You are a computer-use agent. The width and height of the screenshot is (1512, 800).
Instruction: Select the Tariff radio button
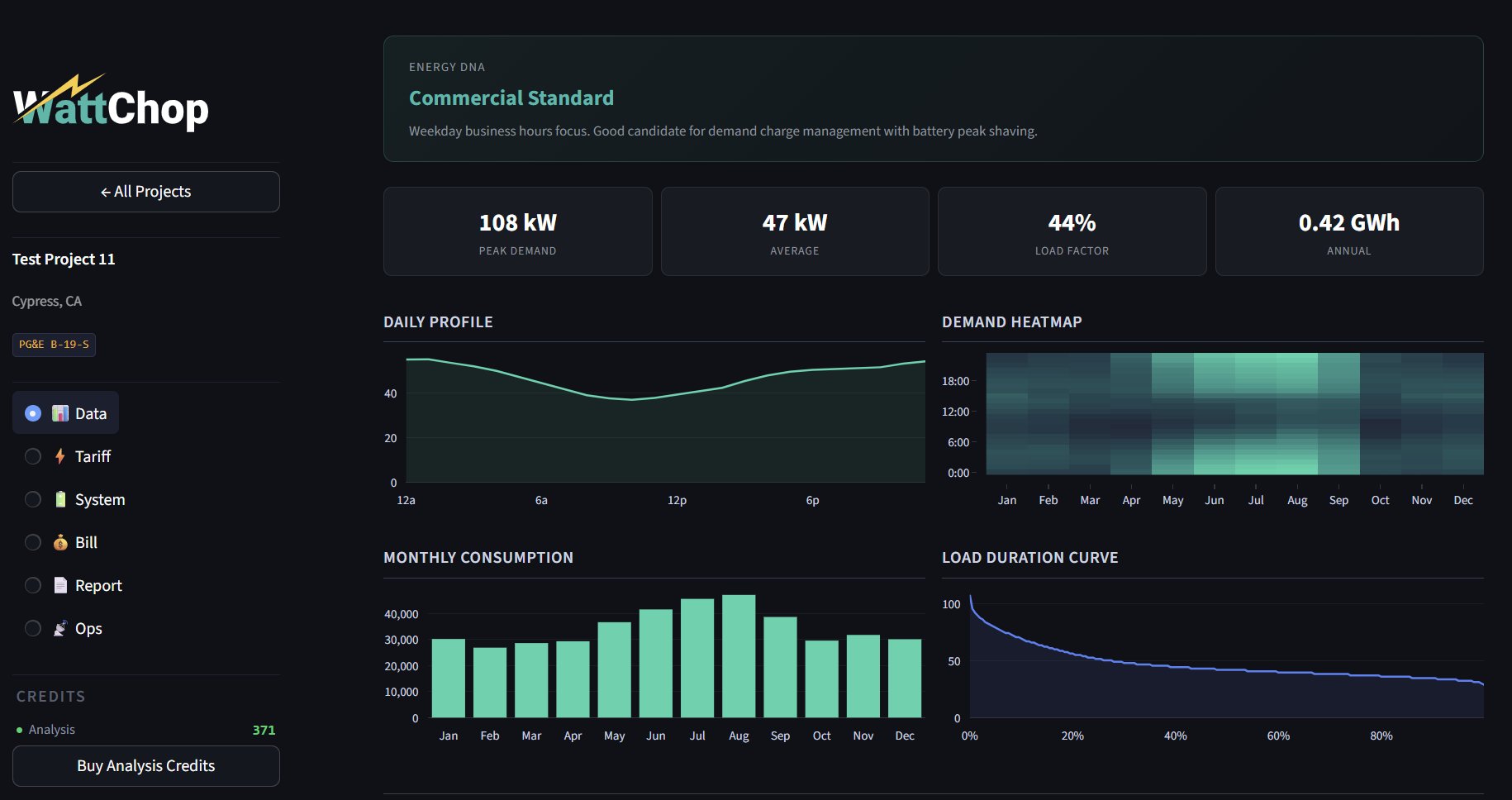33,455
